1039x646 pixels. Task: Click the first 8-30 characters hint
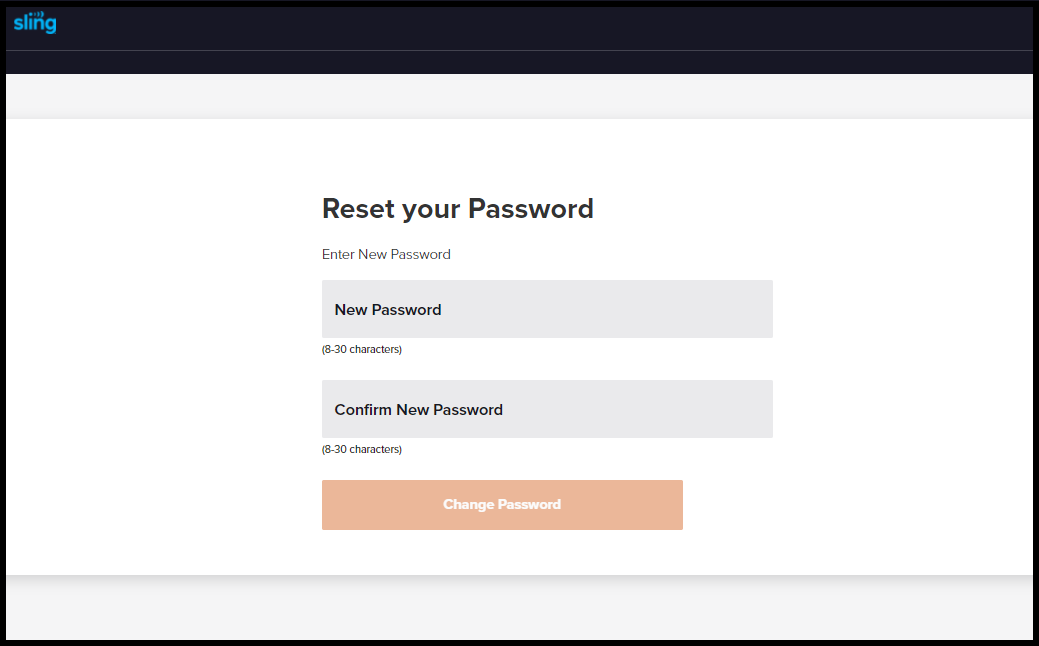point(361,349)
